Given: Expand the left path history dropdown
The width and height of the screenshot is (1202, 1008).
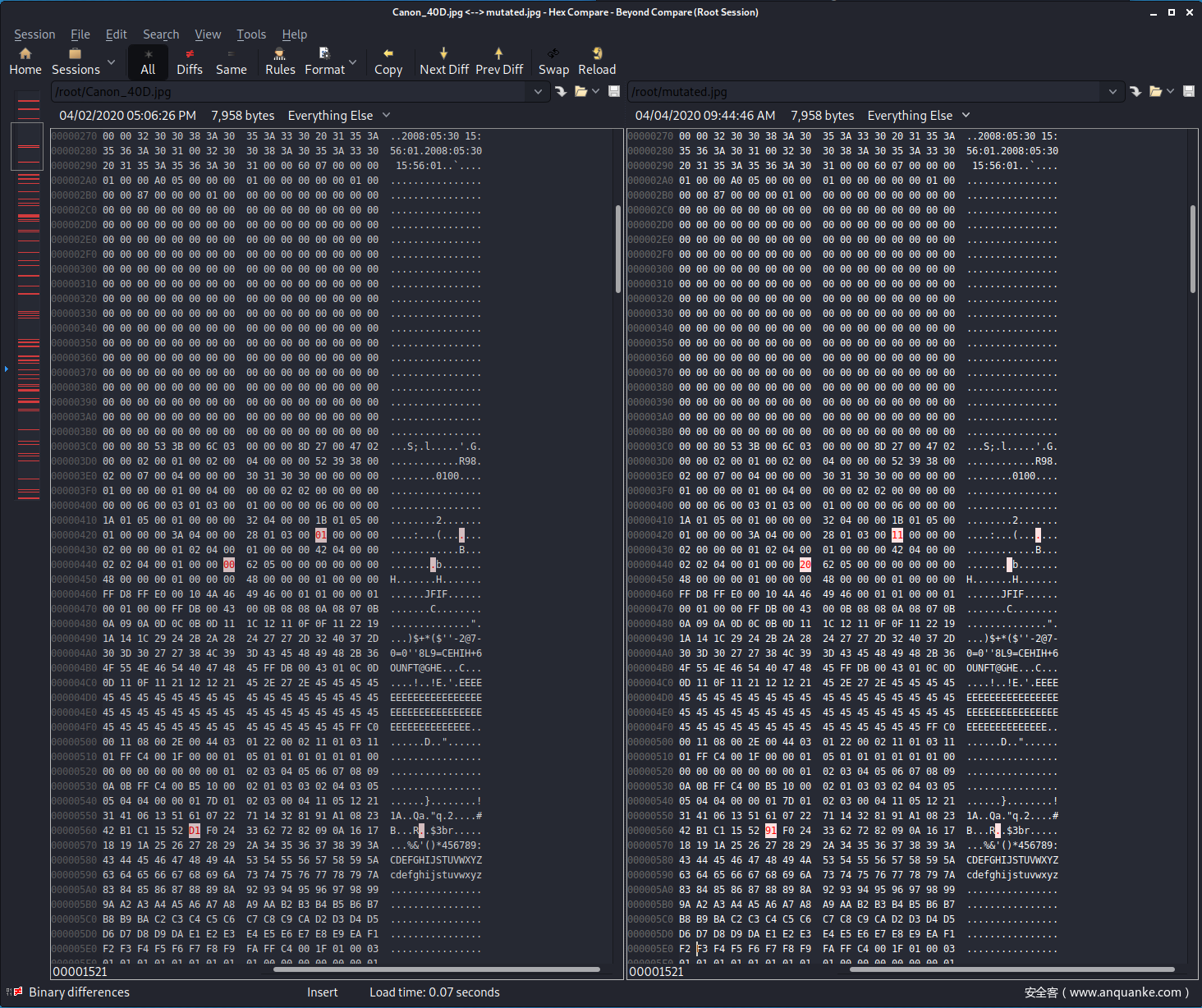Looking at the screenshot, I should click(x=538, y=91).
